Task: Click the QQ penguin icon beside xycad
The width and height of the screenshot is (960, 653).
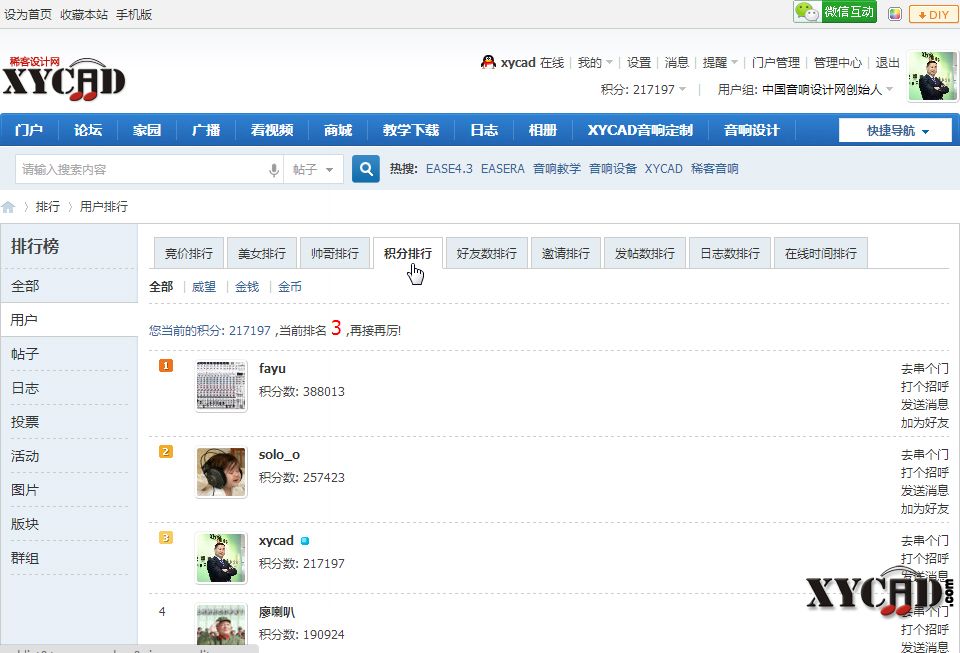Action: (488, 62)
